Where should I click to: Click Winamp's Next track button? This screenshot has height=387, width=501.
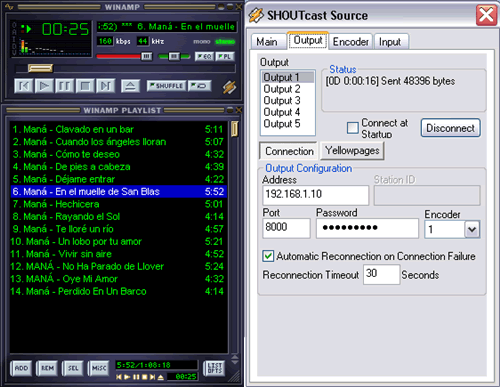point(105,86)
